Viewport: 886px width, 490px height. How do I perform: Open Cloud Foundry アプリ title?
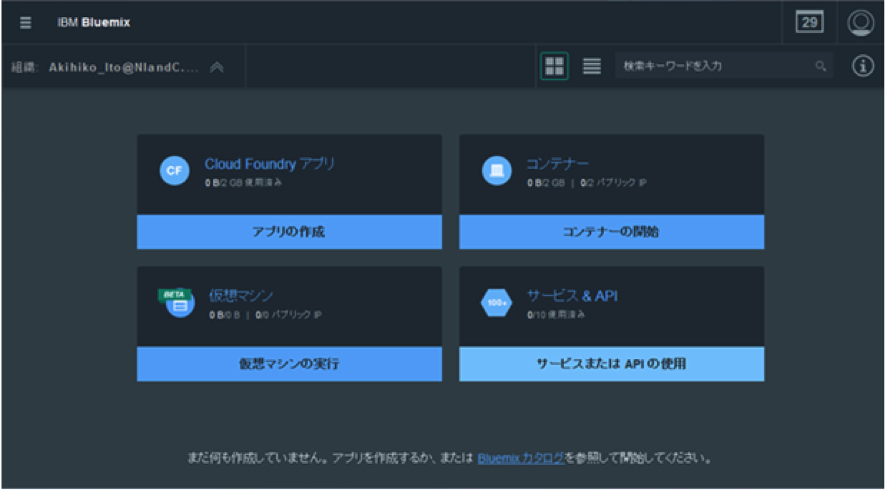point(270,164)
